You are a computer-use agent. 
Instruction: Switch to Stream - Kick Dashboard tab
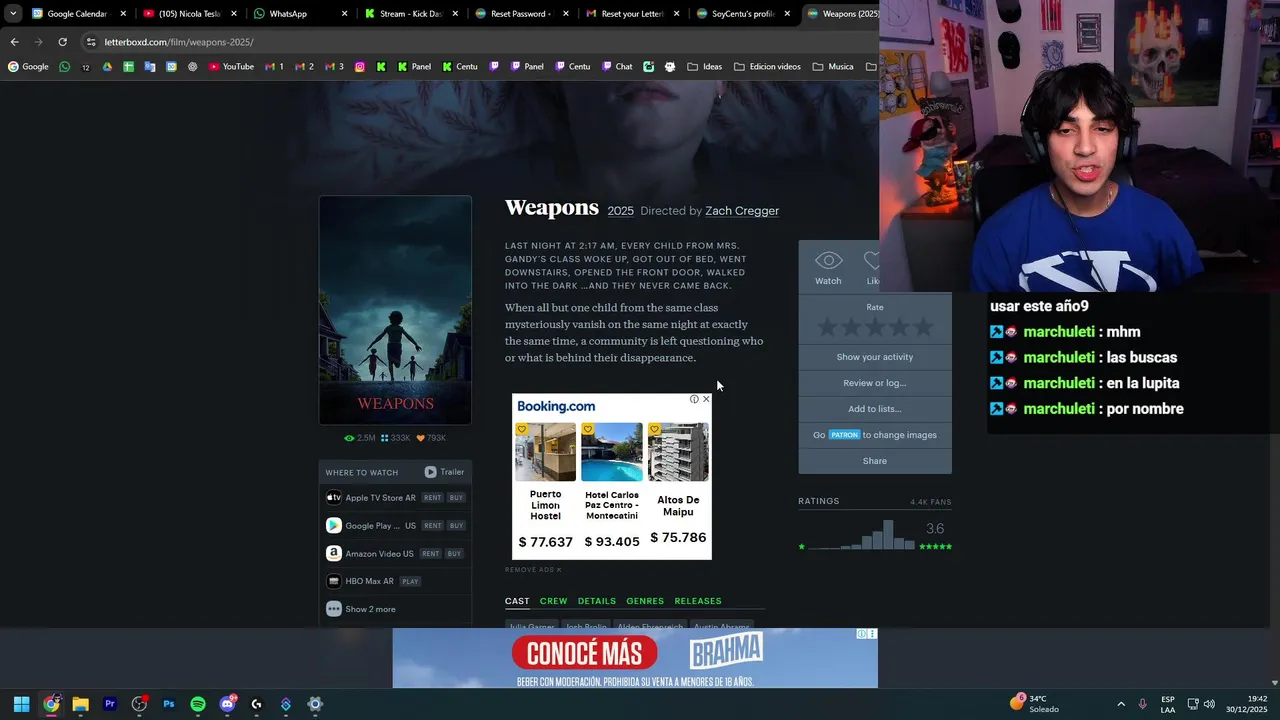[x=410, y=14]
